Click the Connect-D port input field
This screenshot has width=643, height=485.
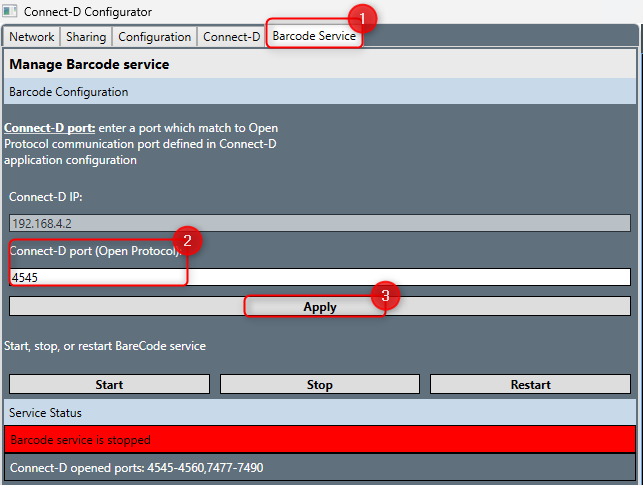pos(320,277)
